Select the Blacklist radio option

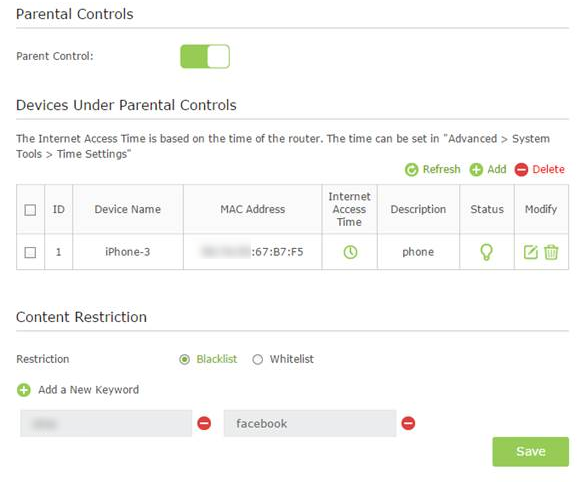(184, 359)
